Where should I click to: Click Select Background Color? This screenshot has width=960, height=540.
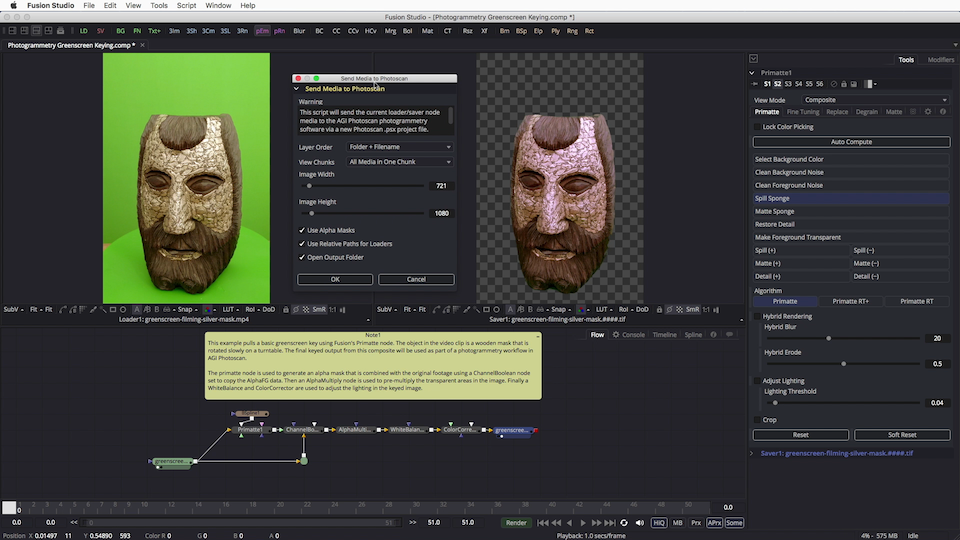tap(851, 159)
